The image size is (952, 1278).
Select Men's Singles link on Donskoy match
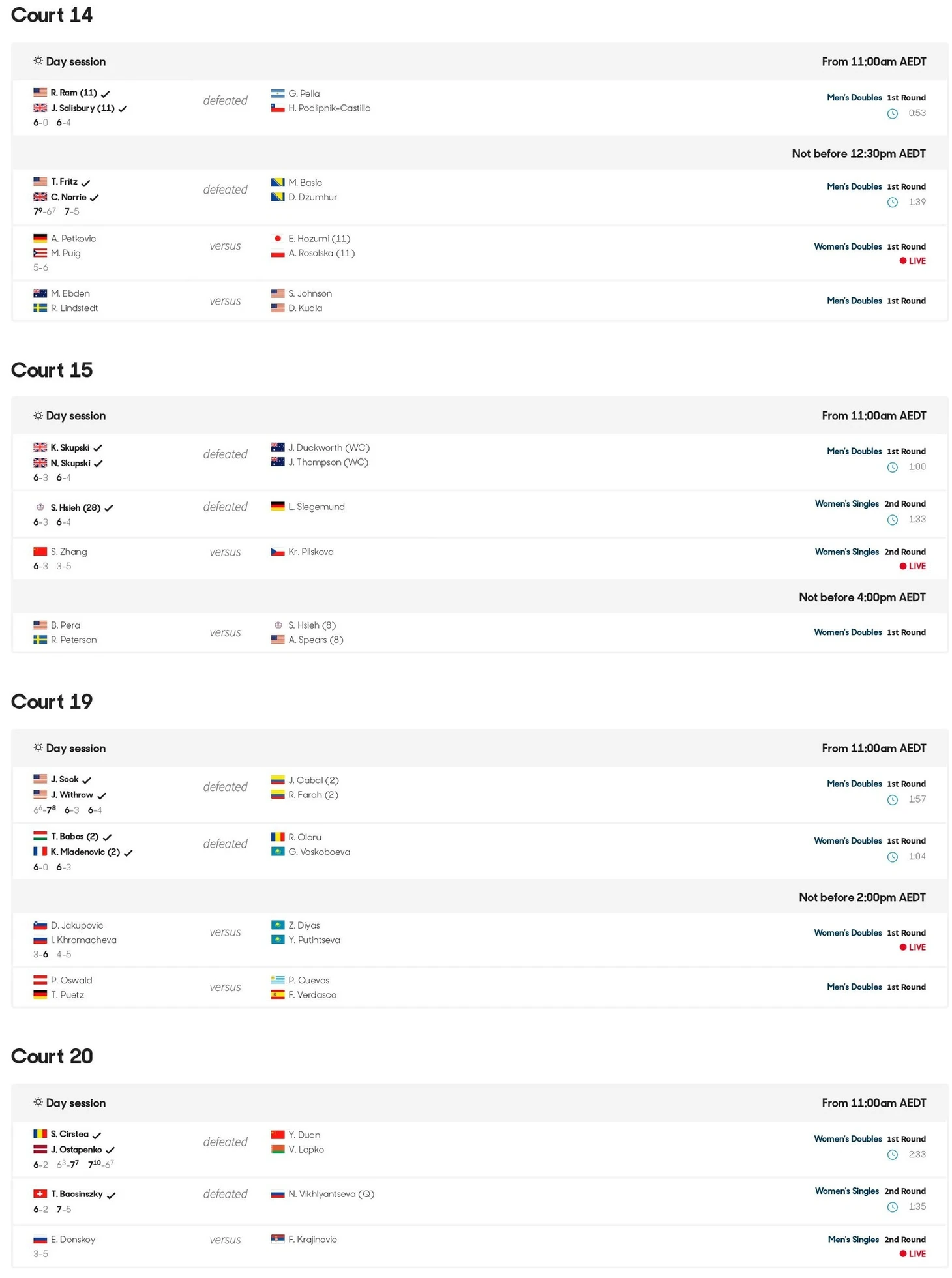(x=853, y=1240)
